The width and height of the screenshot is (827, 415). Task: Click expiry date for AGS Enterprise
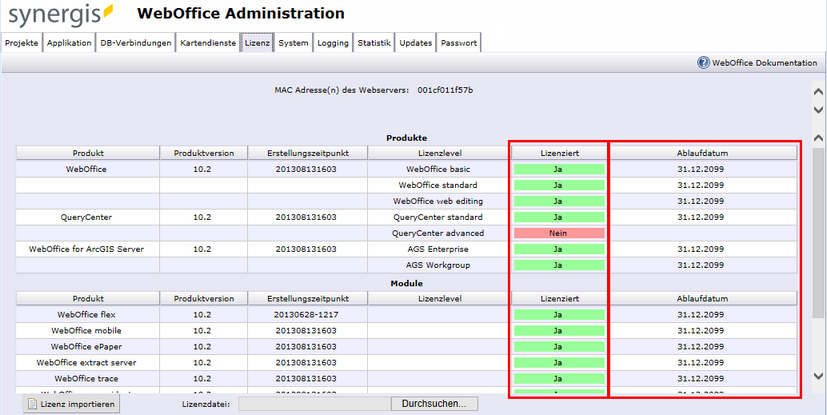coord(700,249)
